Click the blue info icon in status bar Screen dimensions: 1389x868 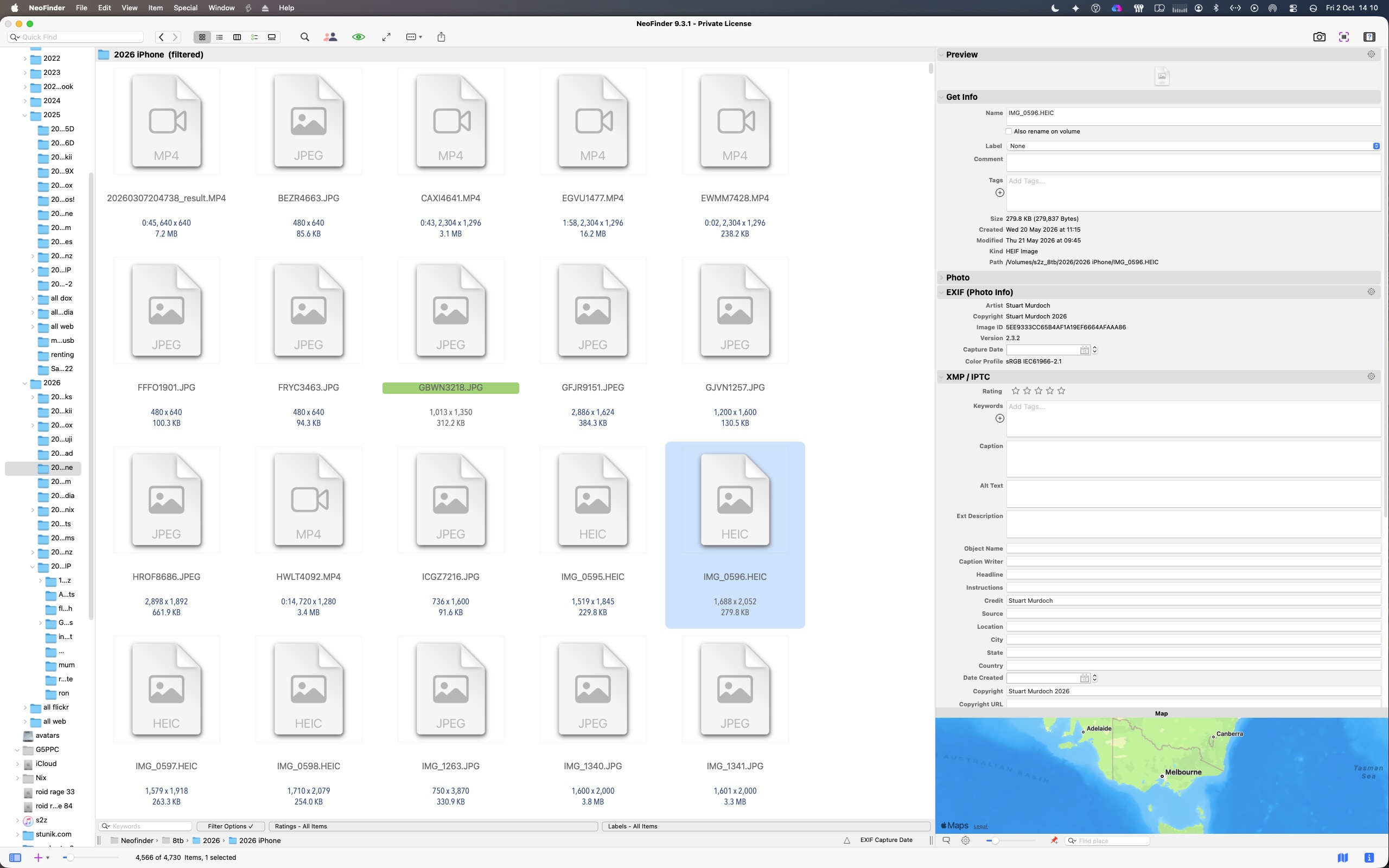click(1369, 857)
